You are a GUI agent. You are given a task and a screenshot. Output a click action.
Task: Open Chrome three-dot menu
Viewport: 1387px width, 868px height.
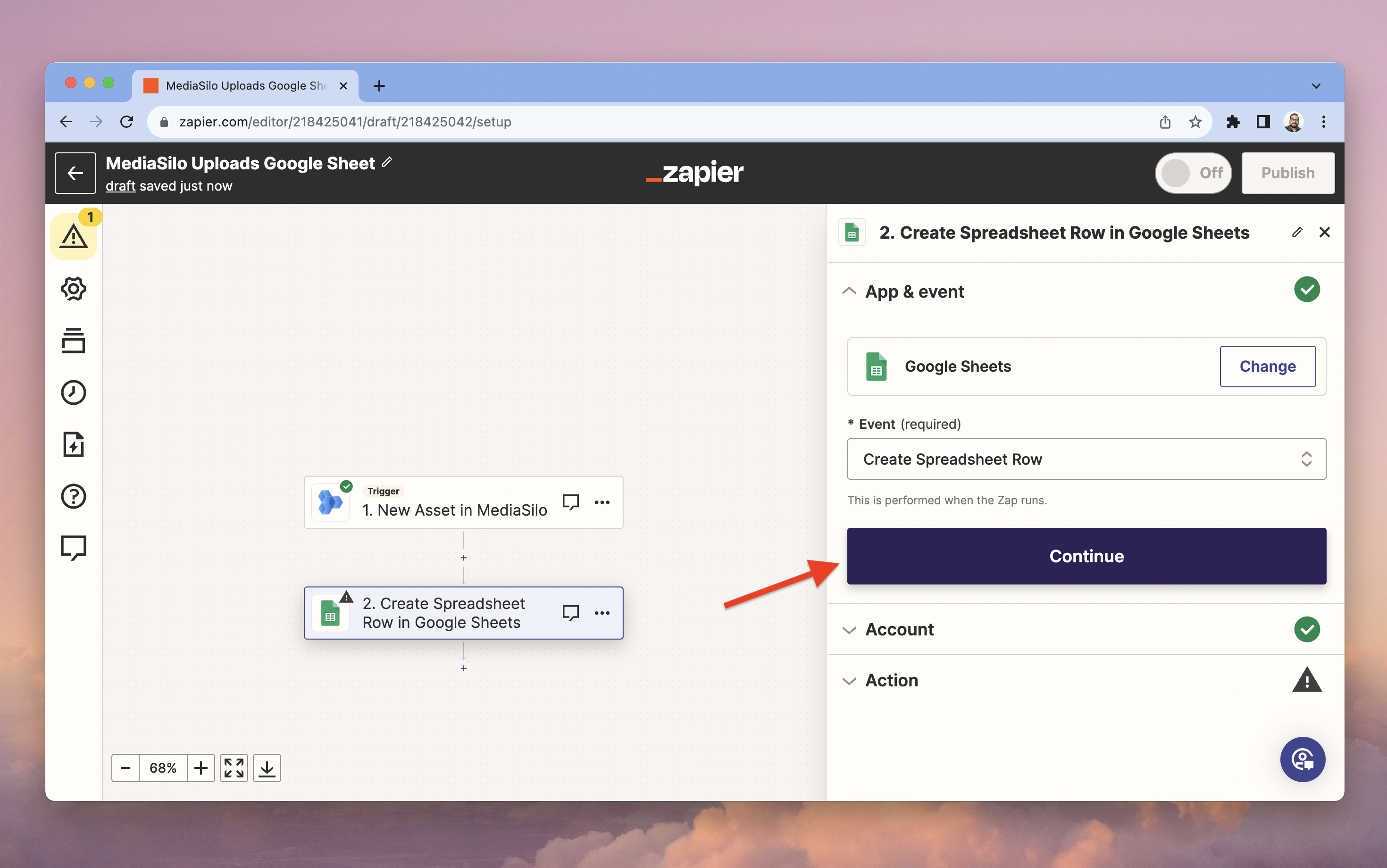tap(1323, 122)
